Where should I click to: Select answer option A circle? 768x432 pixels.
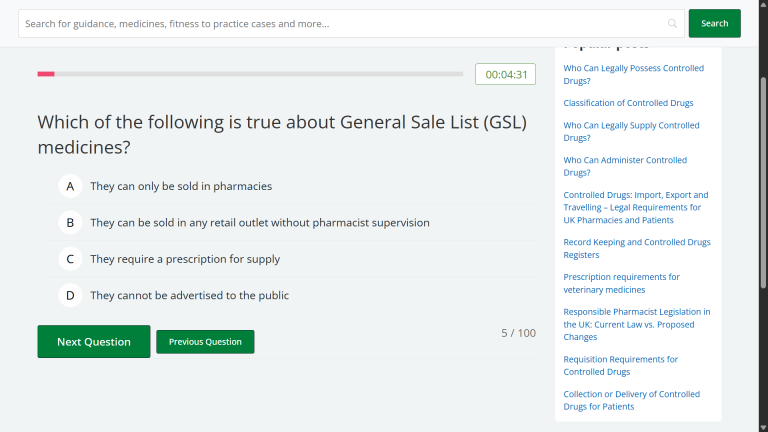tap(70, 186)
